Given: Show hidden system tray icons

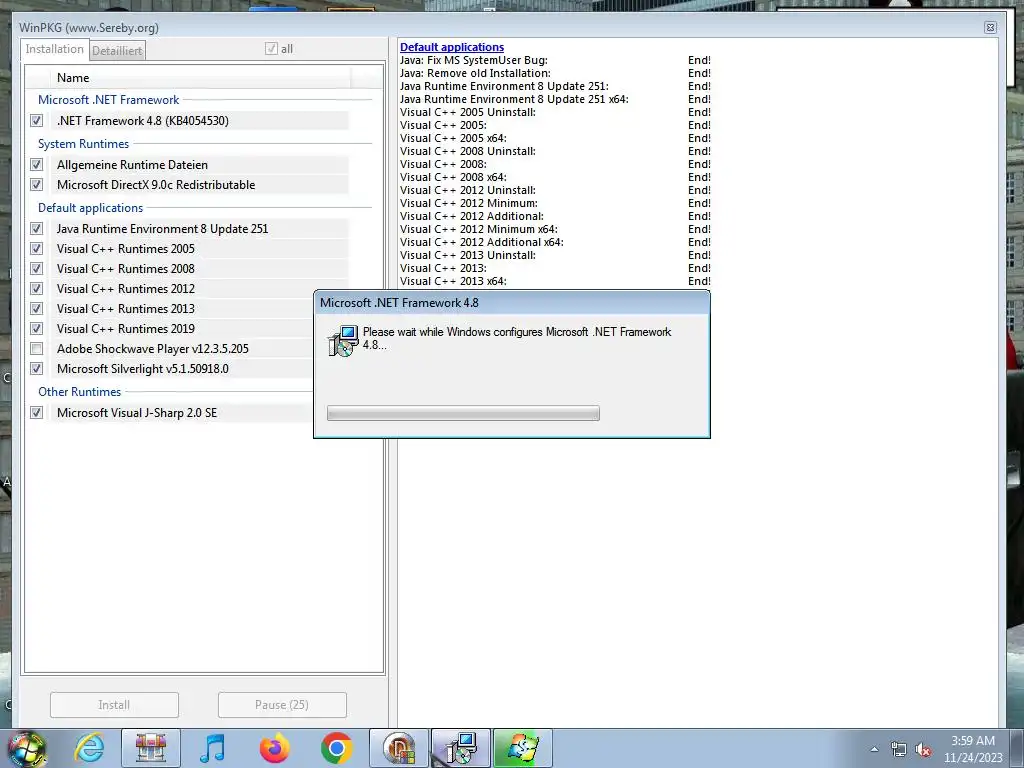Looking at the screenshot, I should tap(874, 749).
